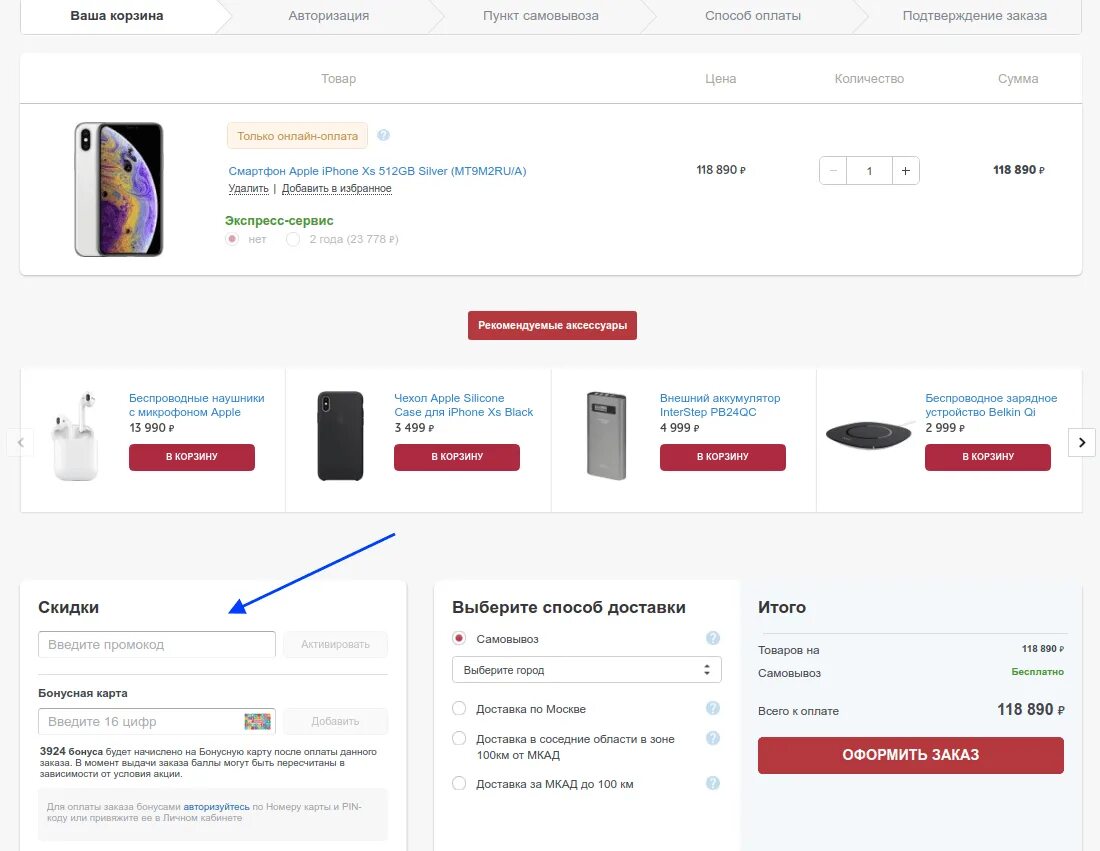
Task: Open iPhone Xs 512GB Silver product link
Action: pyautogui.click(x=377, y=170)
